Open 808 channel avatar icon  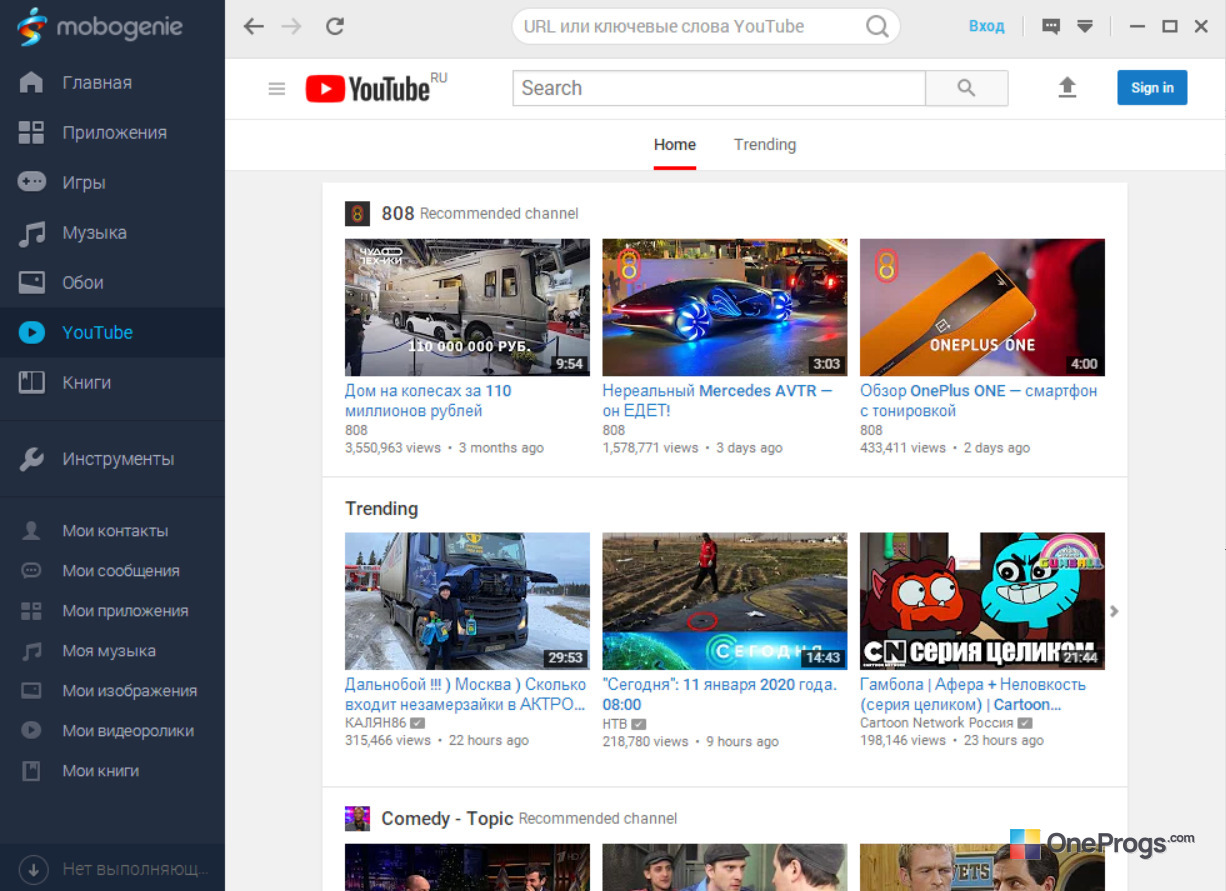coord(357,213)
